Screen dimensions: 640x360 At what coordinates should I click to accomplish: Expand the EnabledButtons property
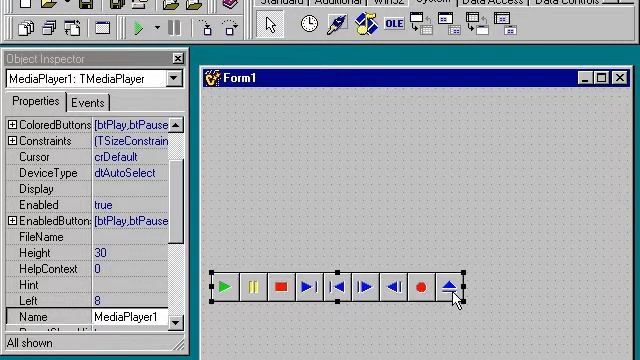tap(12, 221)
